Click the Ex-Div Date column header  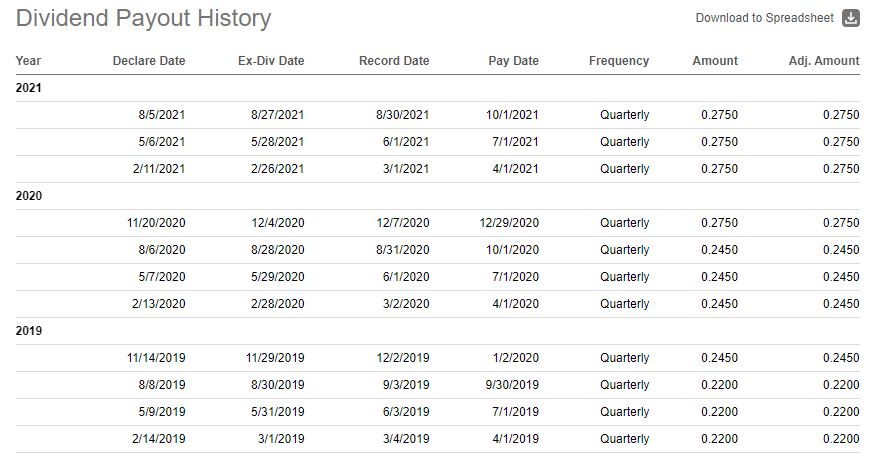(271, 61)
